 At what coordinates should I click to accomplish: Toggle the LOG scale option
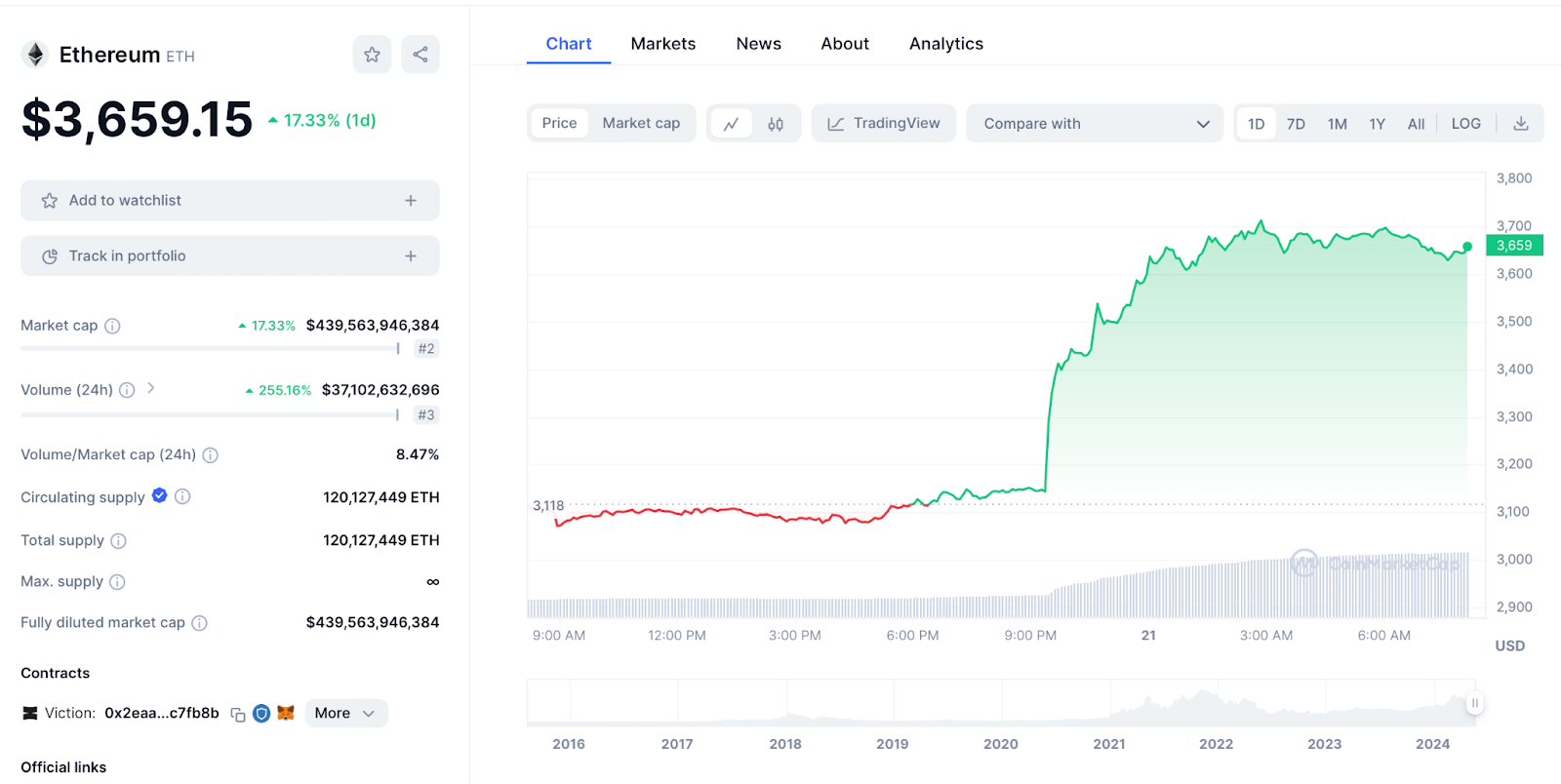(1465, 124)
